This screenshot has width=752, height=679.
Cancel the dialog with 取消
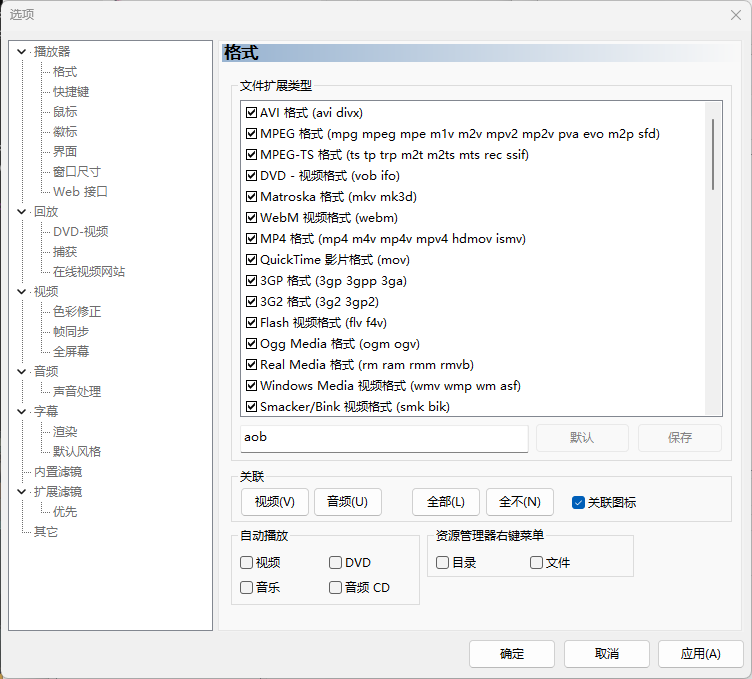[607, 654]
